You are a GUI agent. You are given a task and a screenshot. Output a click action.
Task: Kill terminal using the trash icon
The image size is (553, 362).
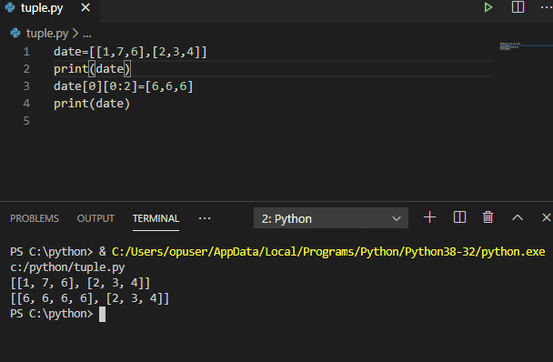coord(488,217)
